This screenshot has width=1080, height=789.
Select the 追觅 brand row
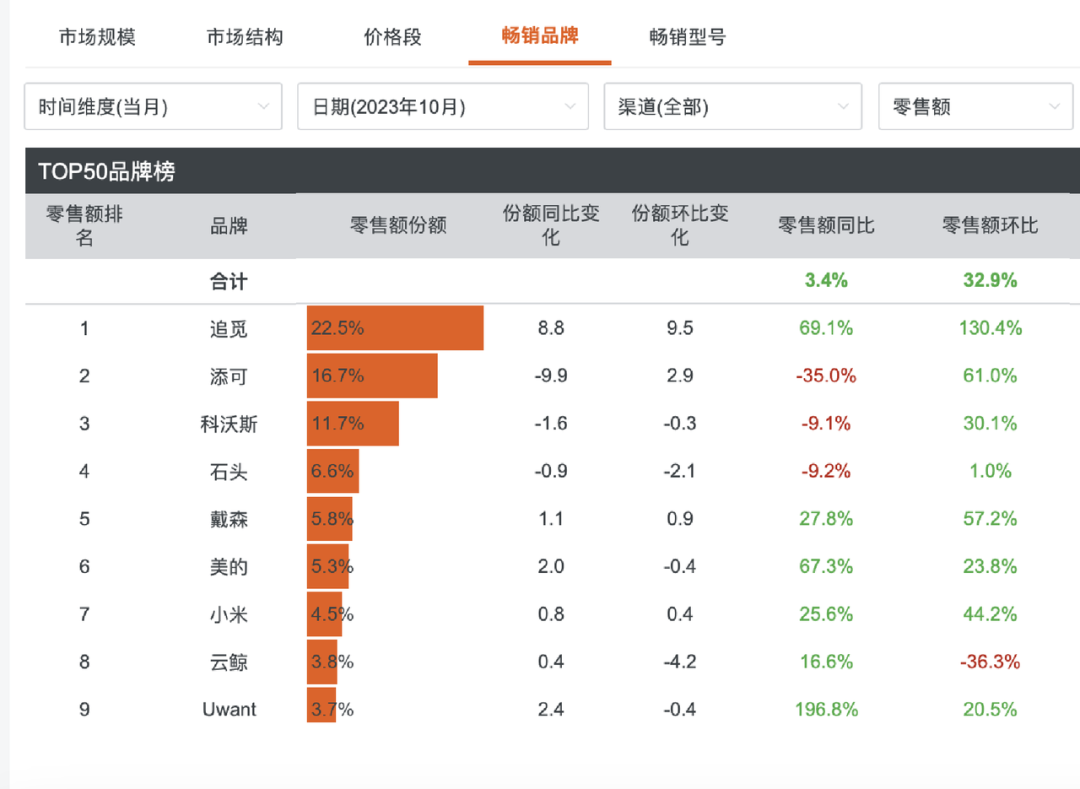(552, 328)
